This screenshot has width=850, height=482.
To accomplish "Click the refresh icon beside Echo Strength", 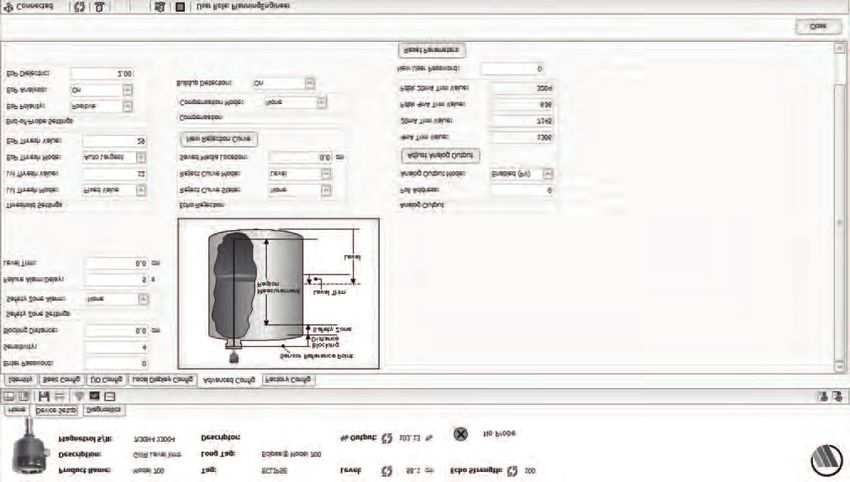I will pyautogui.click(x=512, y=469).
